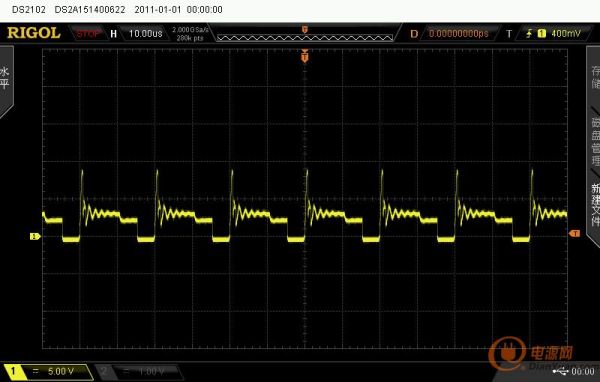This screenshot has width=600, height=382.
Task: Click the yellow trigger source channel 1 badge
Action: (541, 34)
